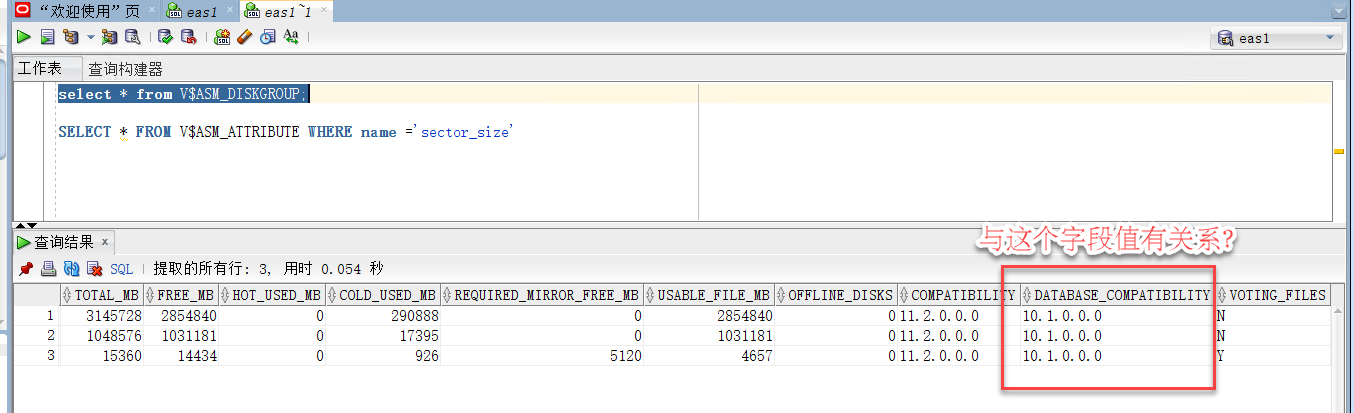Select the cell with value 3145728
1354x413 pixels.
101,315
